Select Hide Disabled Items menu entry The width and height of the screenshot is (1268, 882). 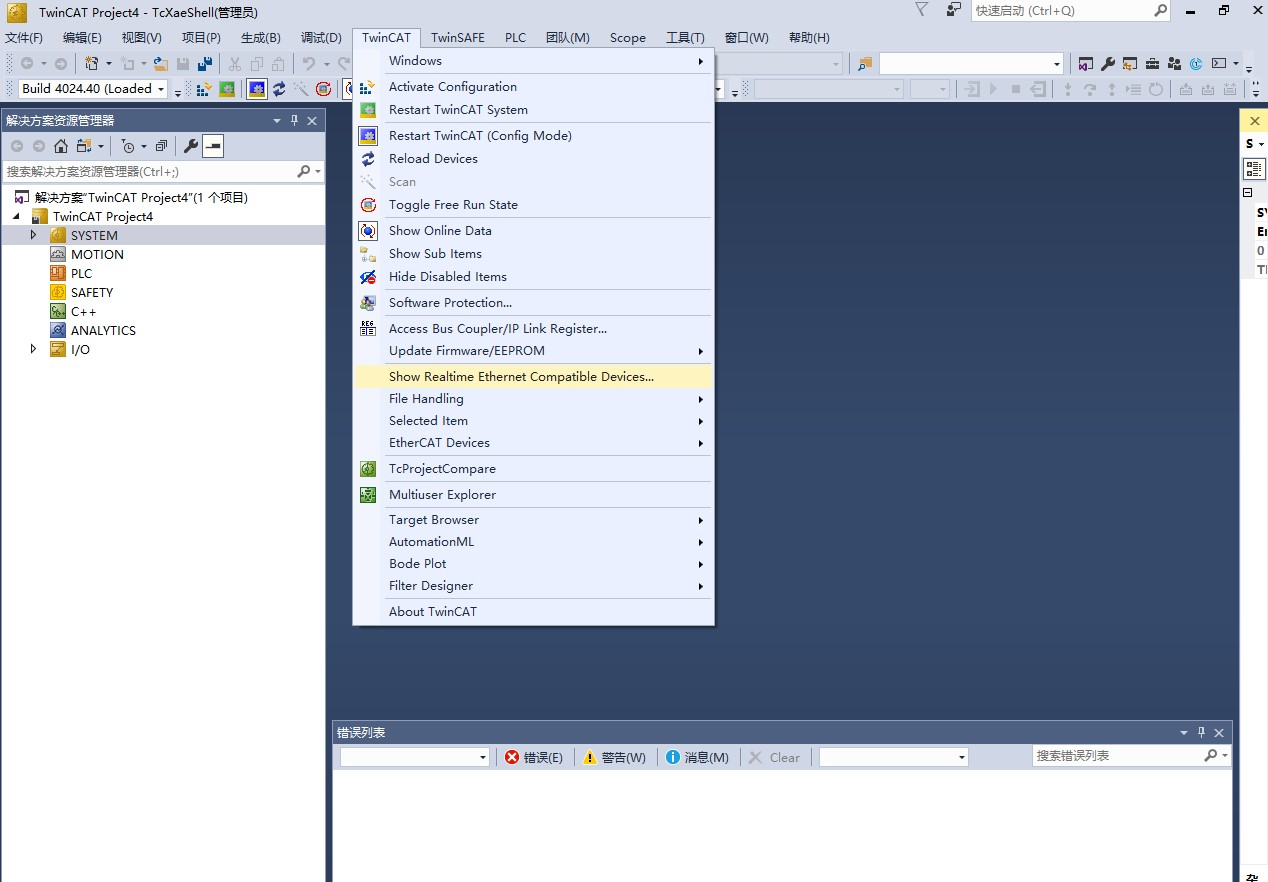click(534, 277)
